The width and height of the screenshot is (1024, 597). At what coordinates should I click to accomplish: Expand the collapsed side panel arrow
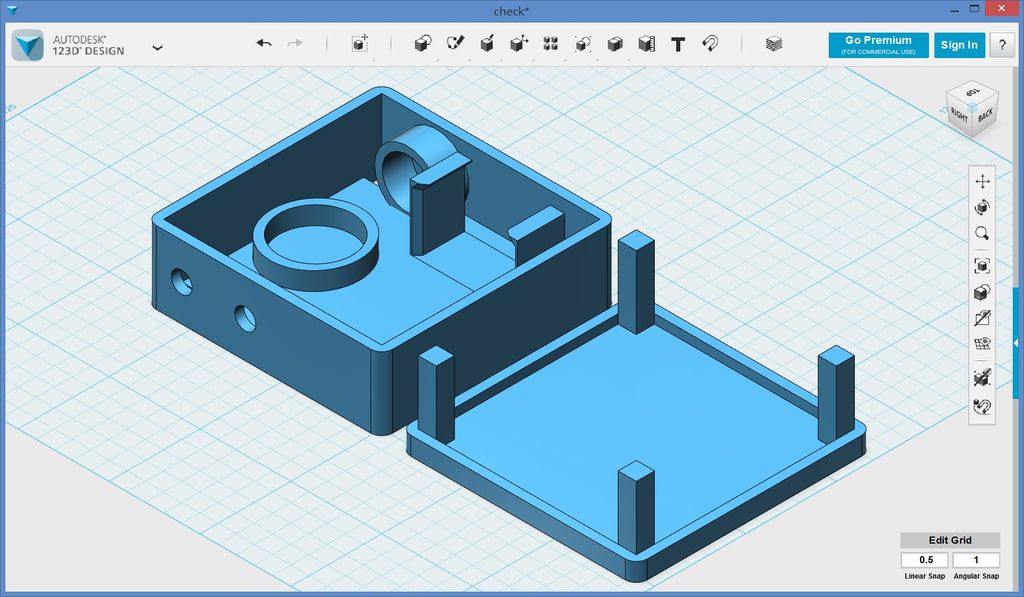coord(1016,342)
